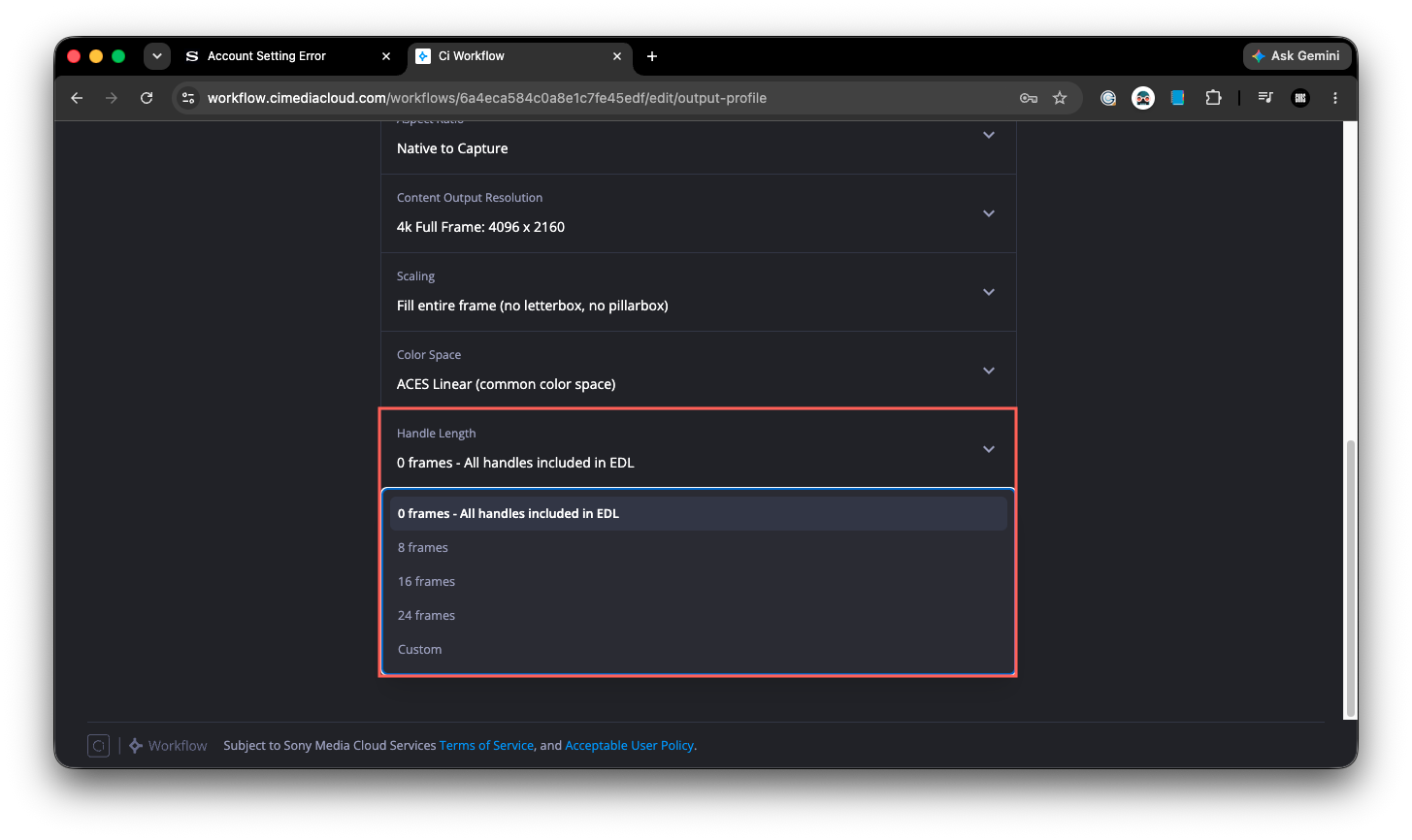Image resolution: width=1412 pixels, height=840 pixels.
Task: Open the media control playlist icon
Action: pyautogui.click(x=1265, y=98)
